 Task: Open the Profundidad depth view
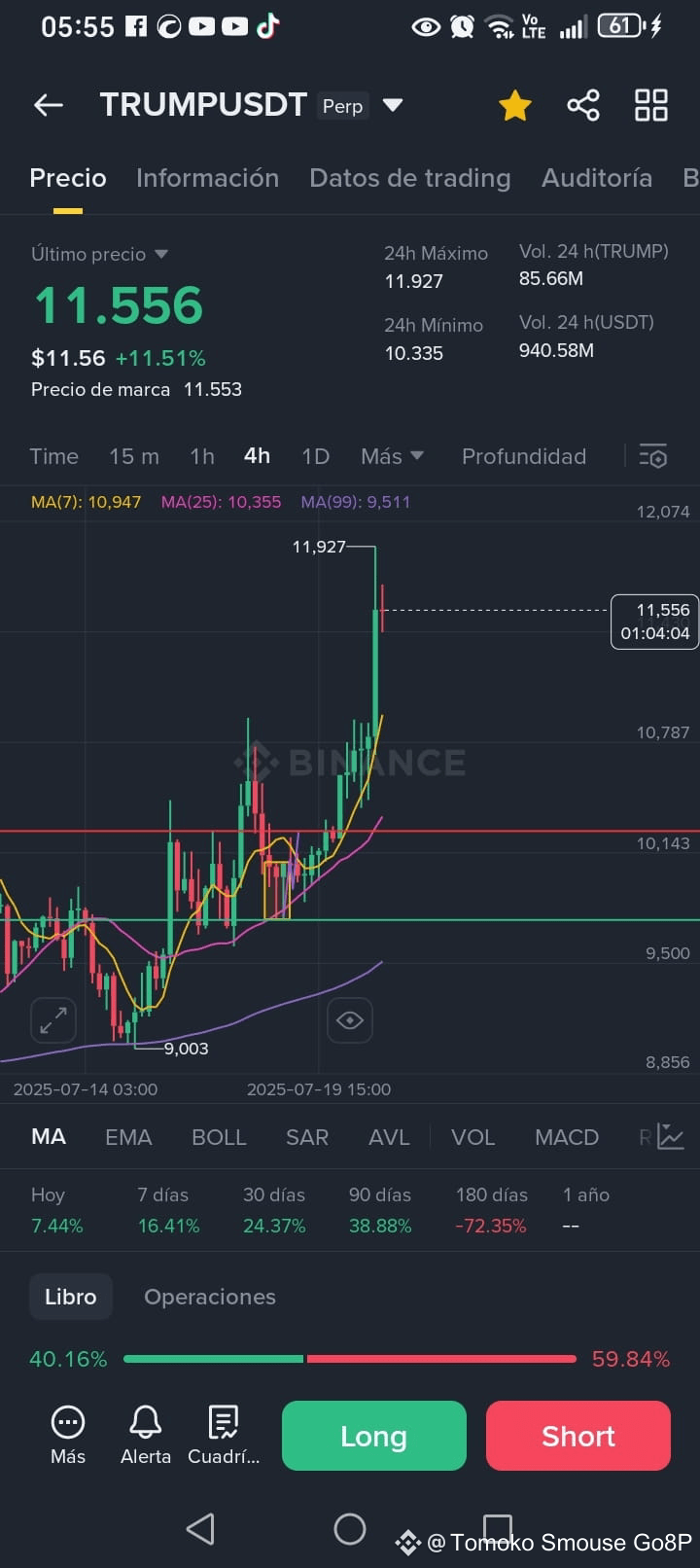pos(524,456)
